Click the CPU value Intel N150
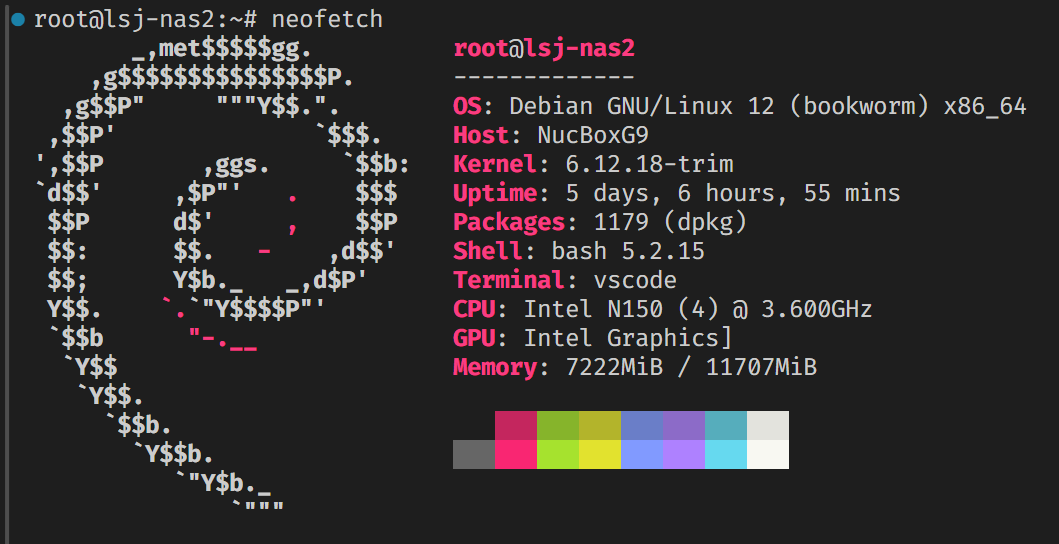This screenshot has width=1059, height=544. [586, 309]
